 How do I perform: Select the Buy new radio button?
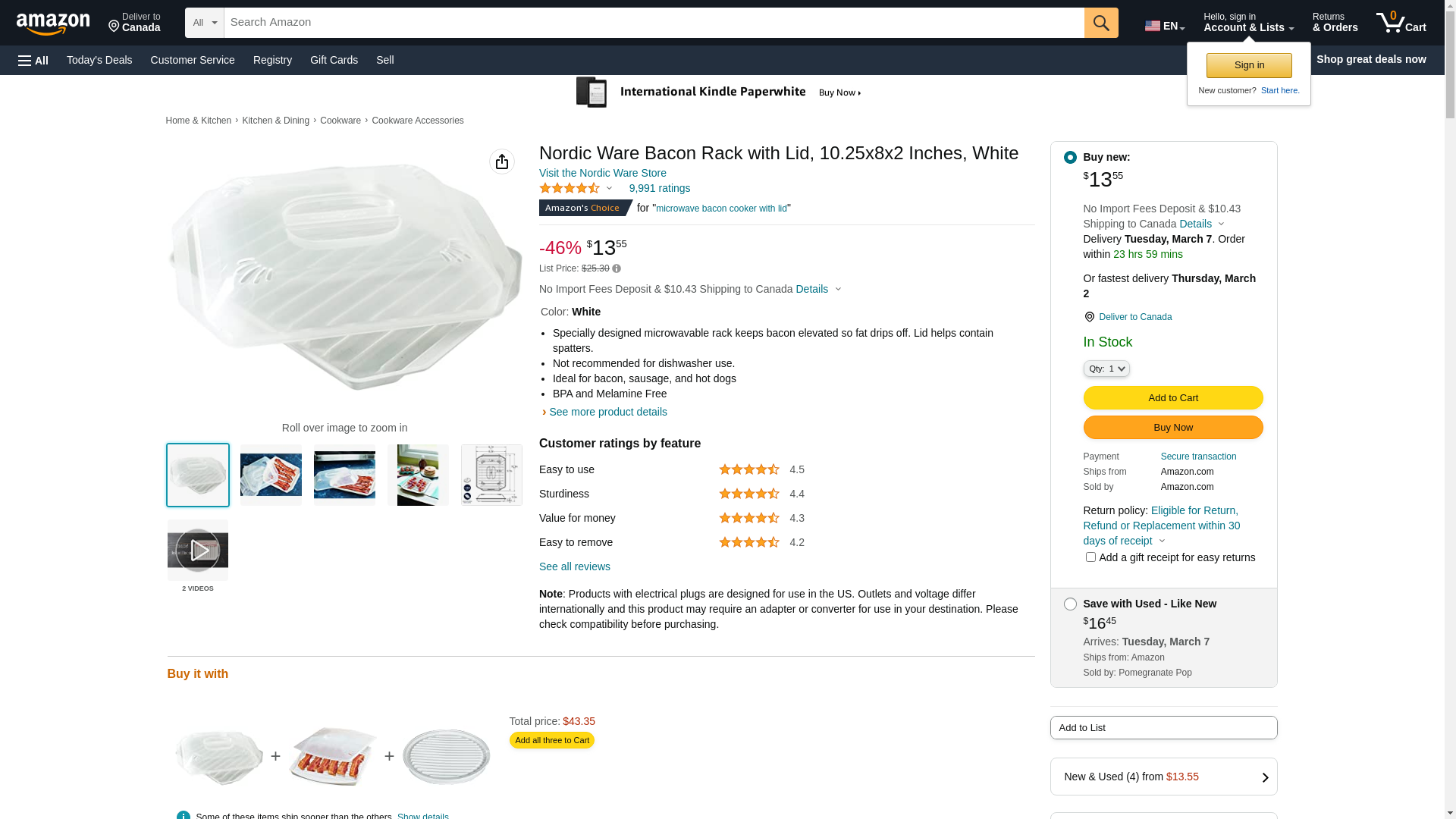pos(1070,158)
